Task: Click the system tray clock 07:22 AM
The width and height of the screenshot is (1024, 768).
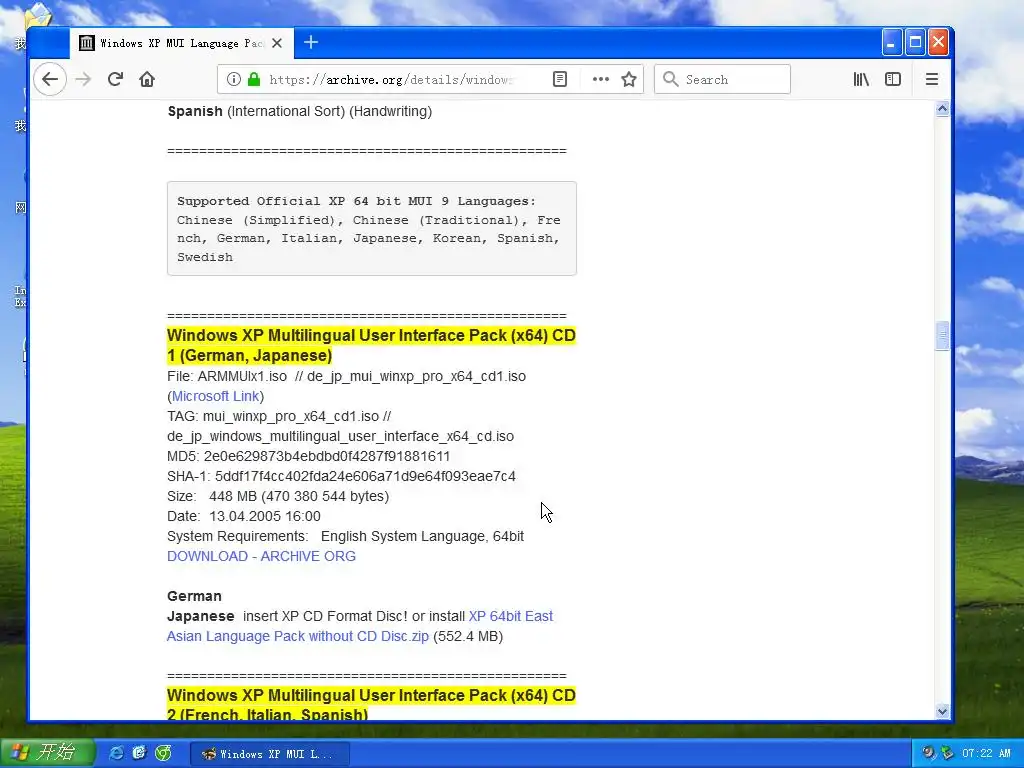Action: [x=986, y=754]
